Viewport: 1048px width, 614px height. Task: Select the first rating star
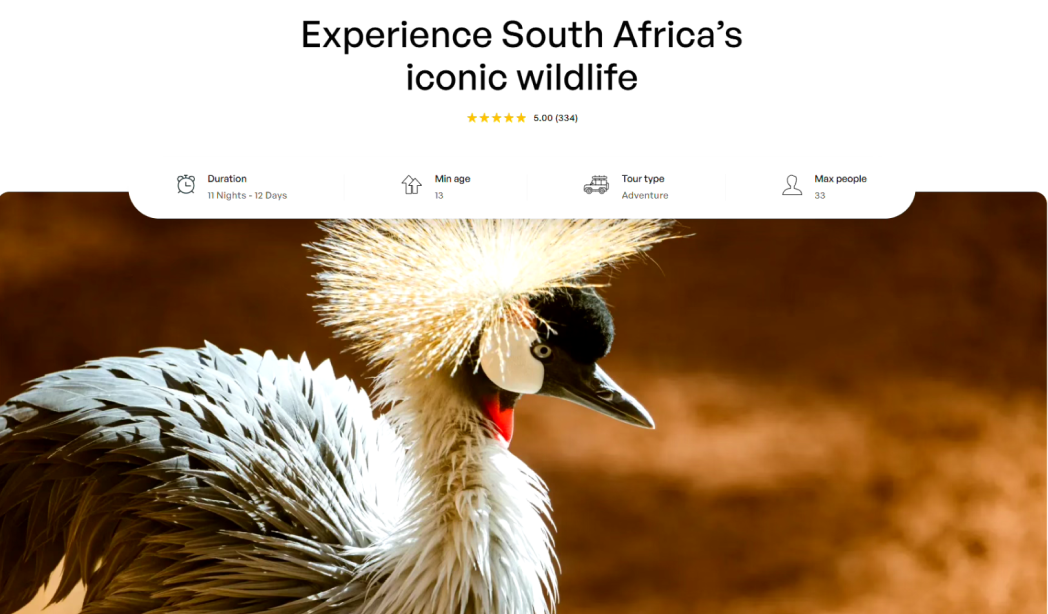click(472, 118)
